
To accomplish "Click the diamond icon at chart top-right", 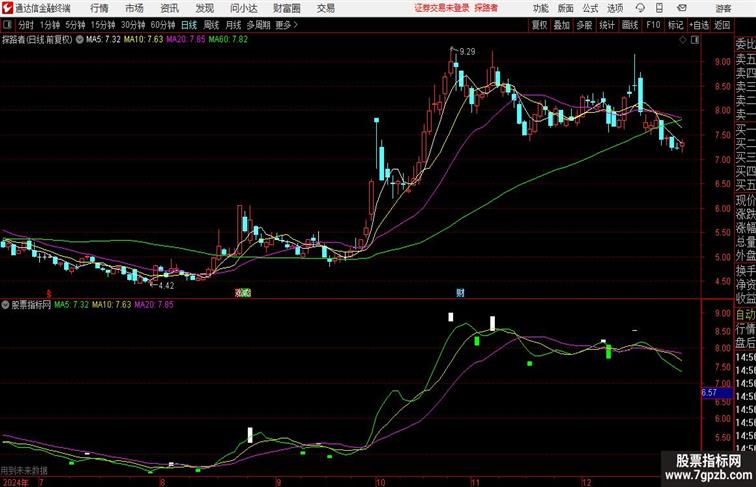I will 683,40.
